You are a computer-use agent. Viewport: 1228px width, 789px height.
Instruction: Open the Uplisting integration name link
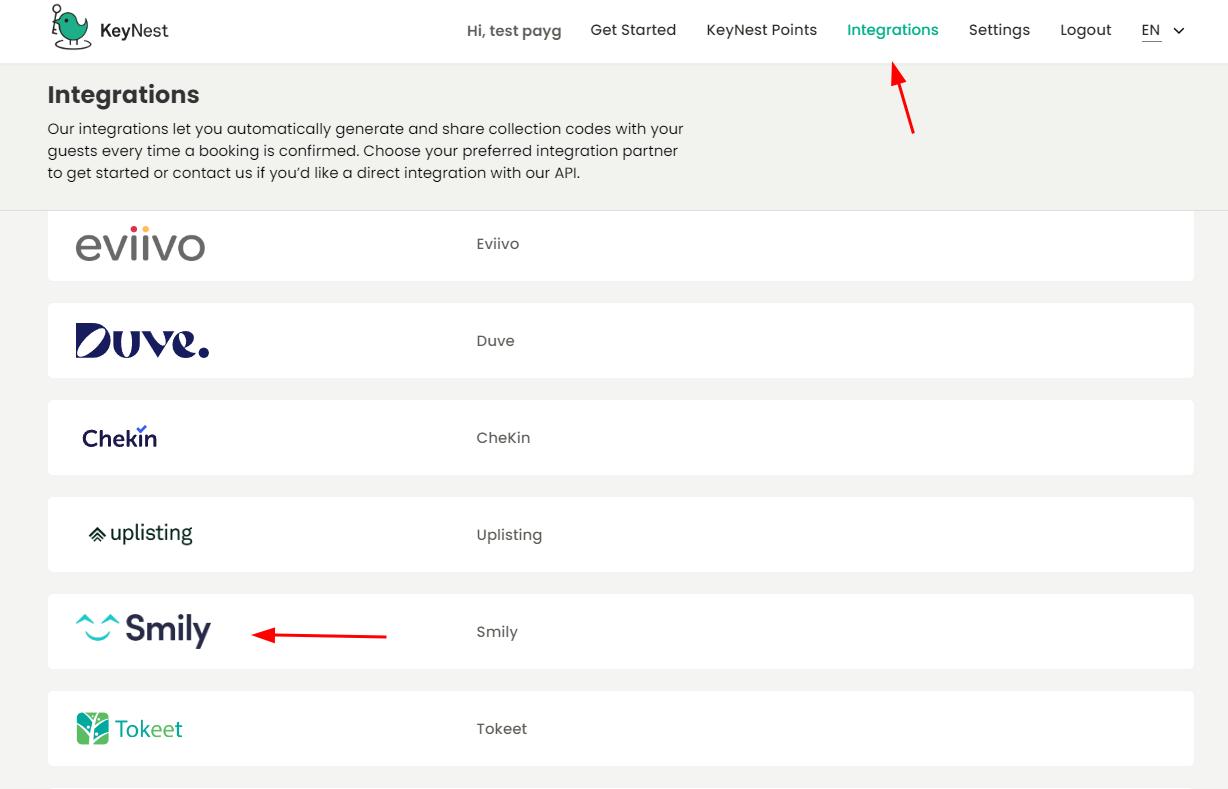click(x=509, y=535)
